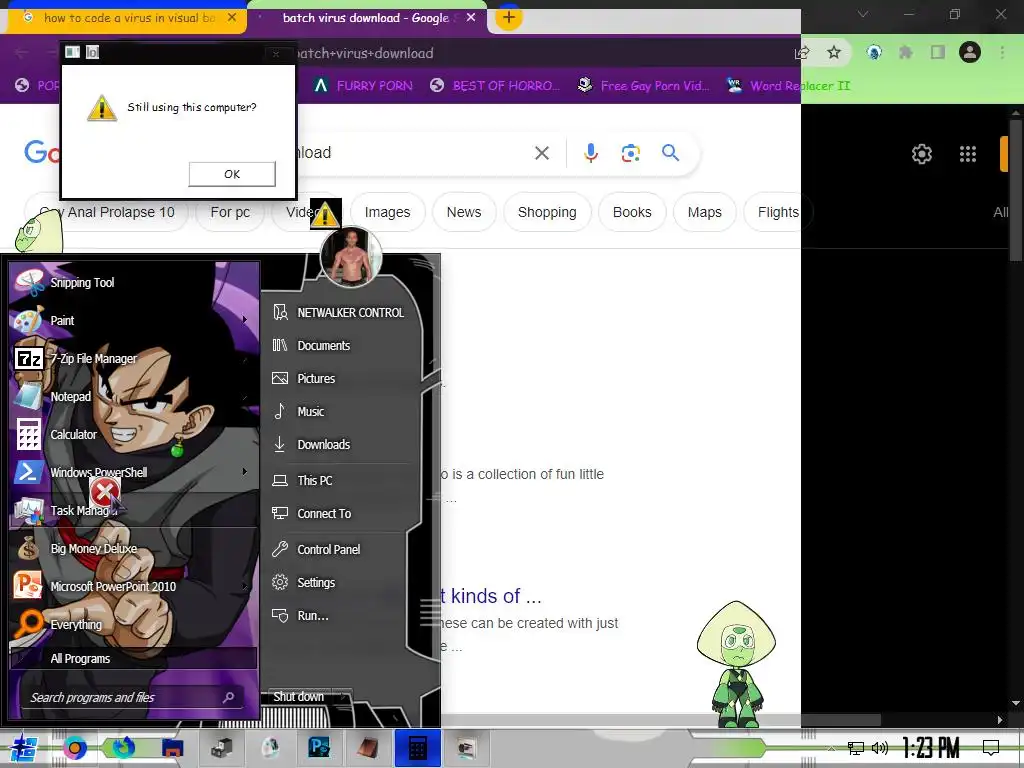Open the notification center icon
This screenshot has height=768, width=1024.
(x=991, y=748)
